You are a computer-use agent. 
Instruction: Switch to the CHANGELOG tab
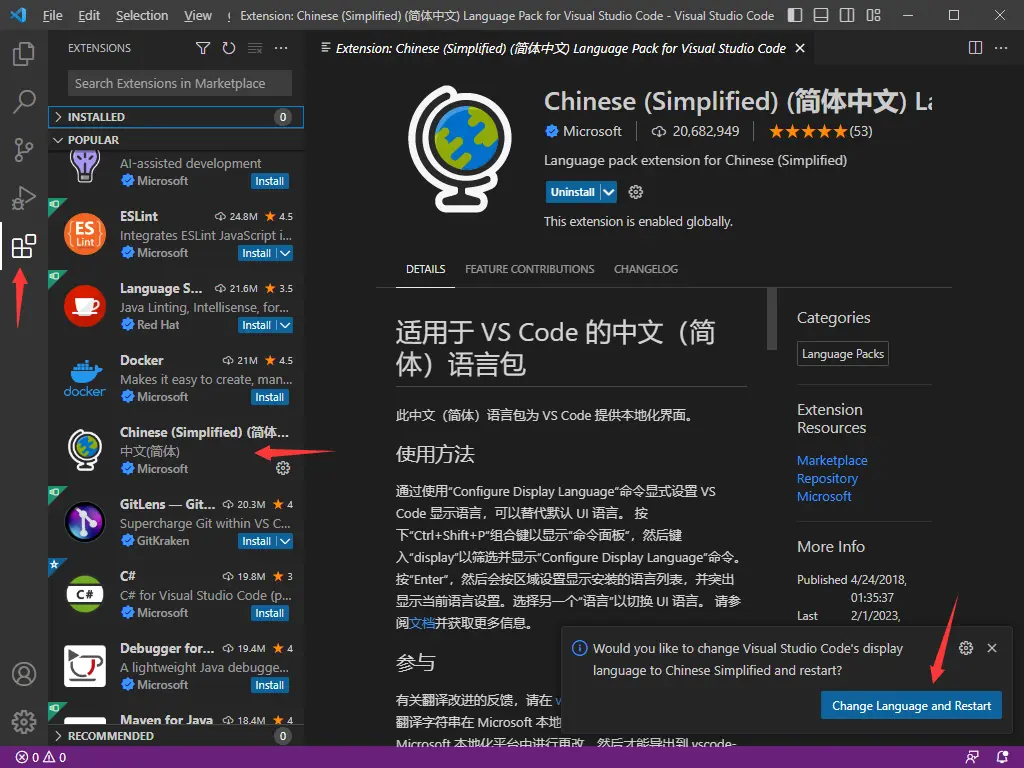point(648,269)
